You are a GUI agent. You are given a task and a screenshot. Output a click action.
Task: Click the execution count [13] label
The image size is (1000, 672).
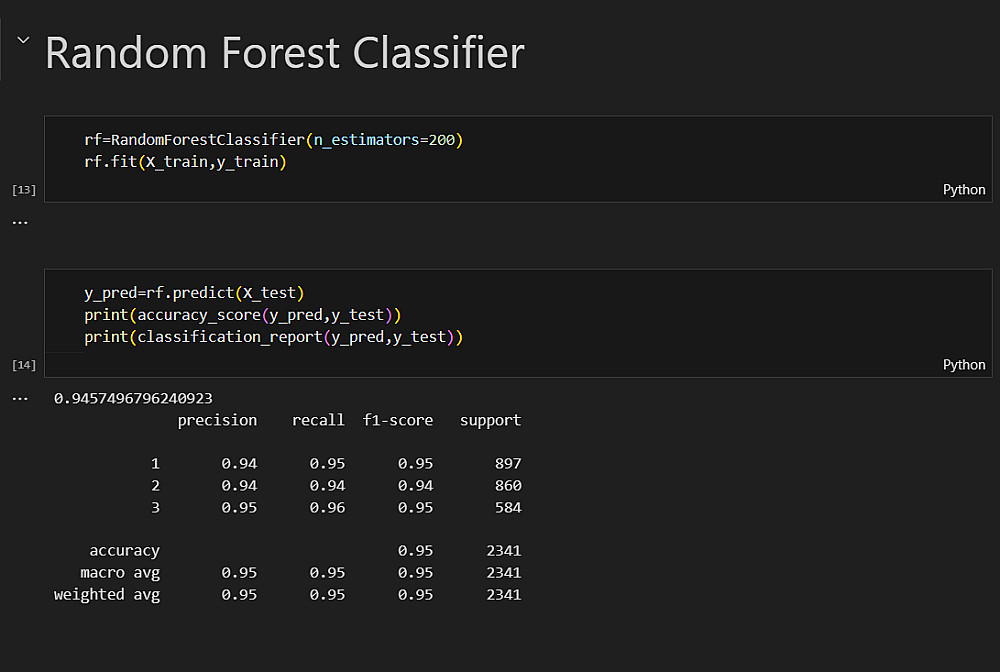click(x=23, y=190)
